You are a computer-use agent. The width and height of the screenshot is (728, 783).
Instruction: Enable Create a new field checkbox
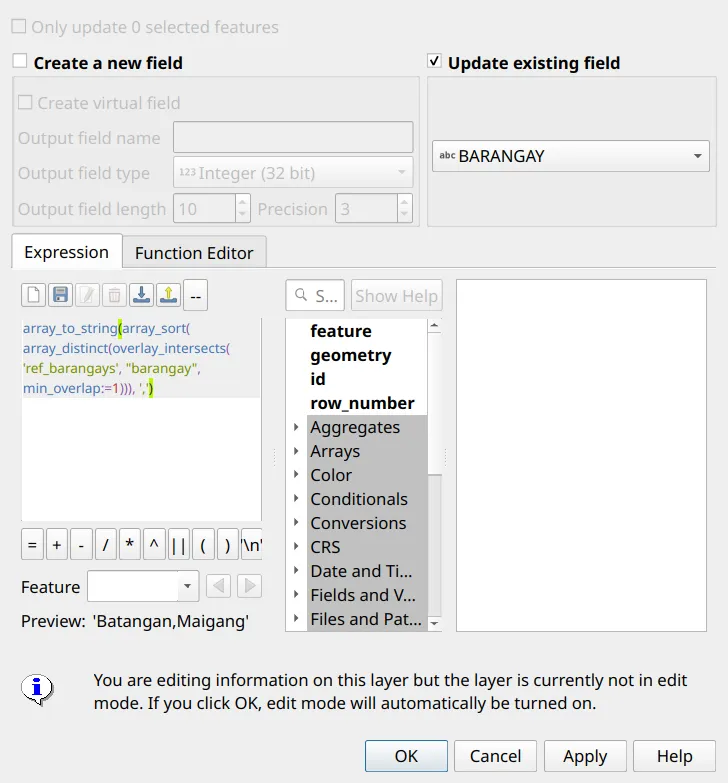click(20, 61)
